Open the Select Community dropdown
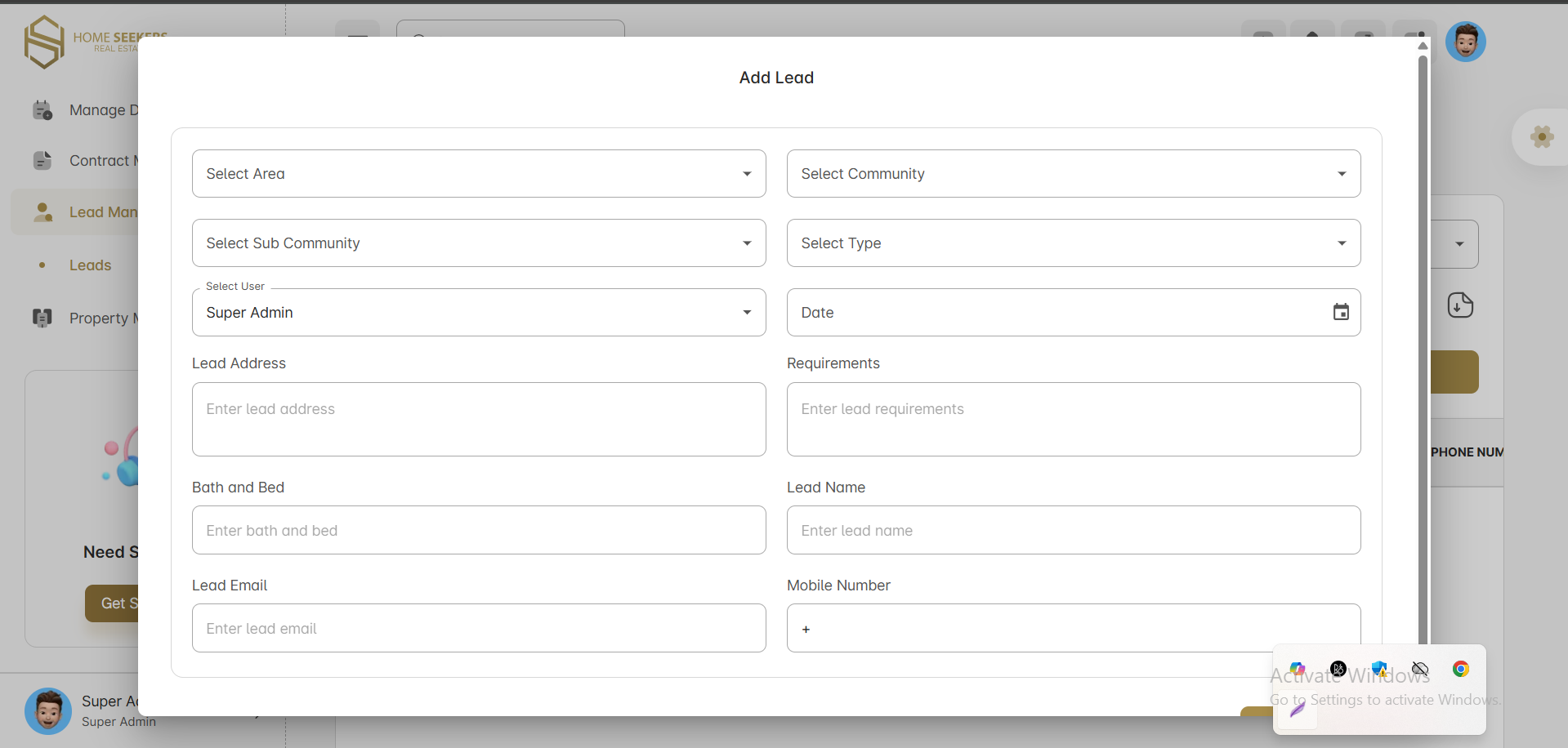The height and width of the screenshot is (748, 1568). 1073,173
